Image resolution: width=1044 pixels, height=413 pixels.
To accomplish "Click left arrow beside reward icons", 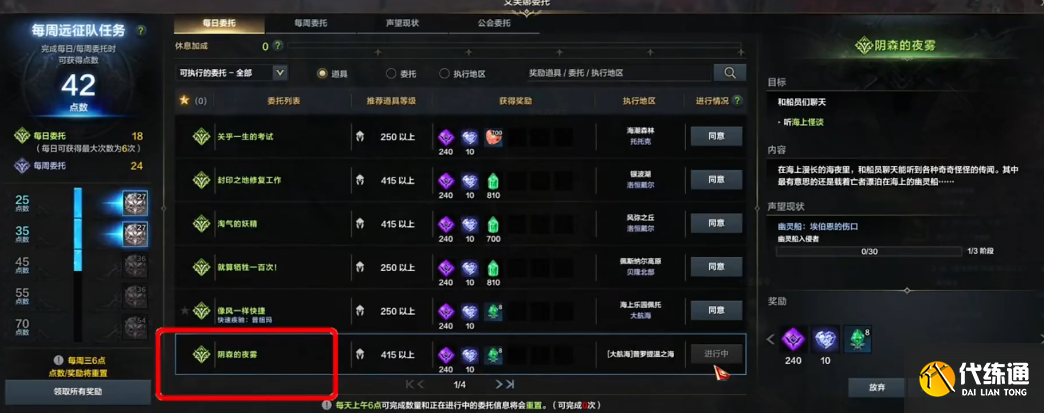I will pos(771,339).
